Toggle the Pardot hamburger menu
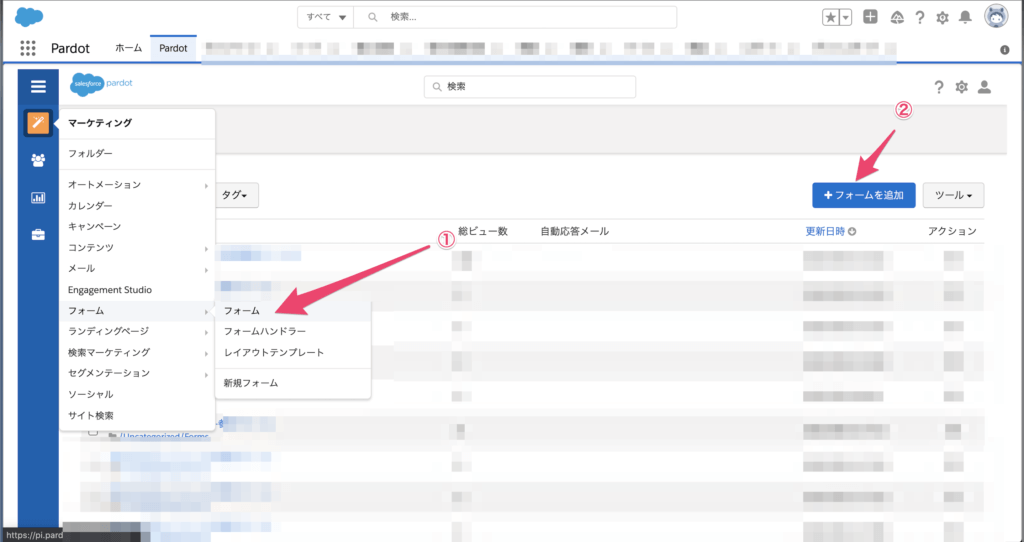Screen dimensions: 1024x542 pos(39,87)
